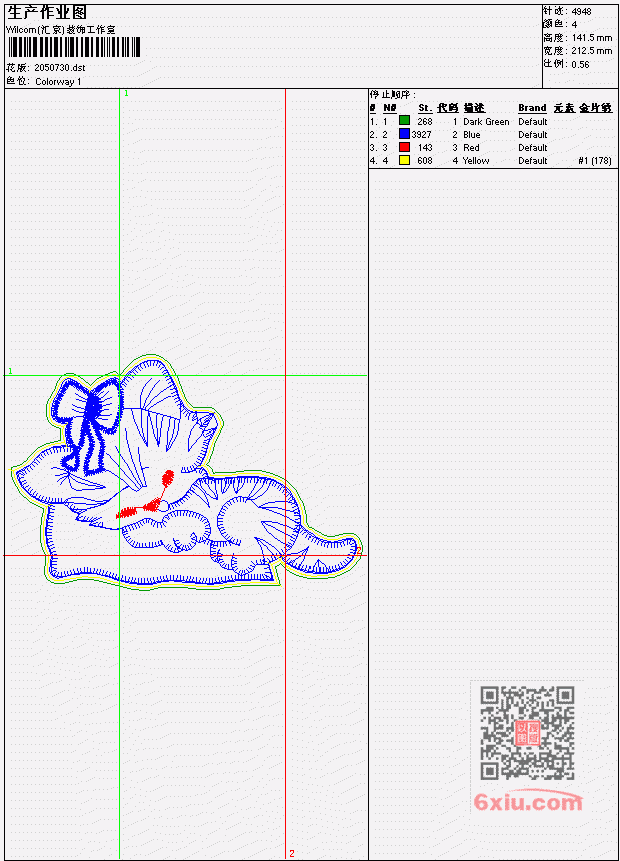The width and height of the screenshot is (620, 861).
Task: Choose the Yellow thread color swatch
Action: coord(404,160)
